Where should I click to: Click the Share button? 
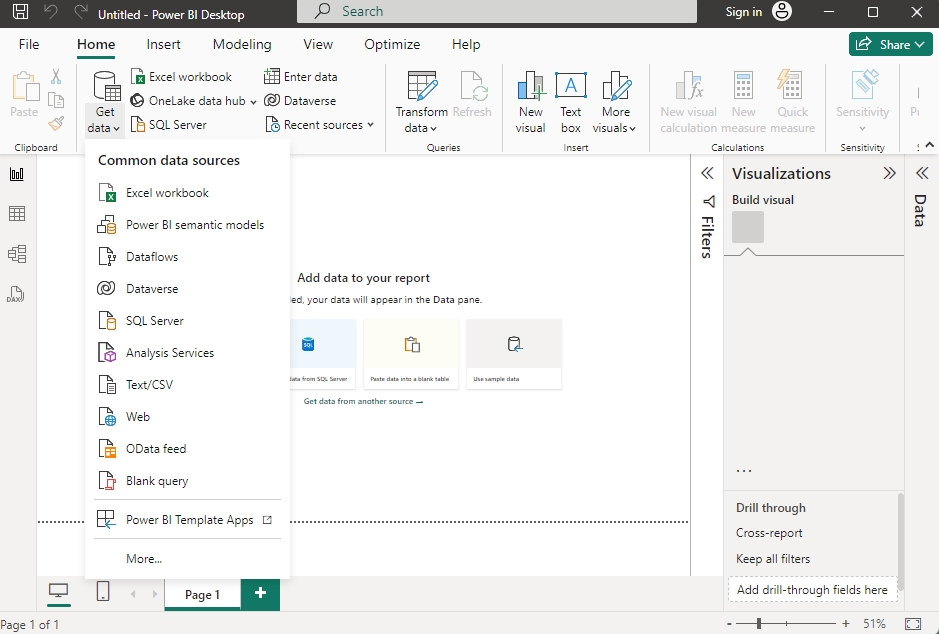890,44
